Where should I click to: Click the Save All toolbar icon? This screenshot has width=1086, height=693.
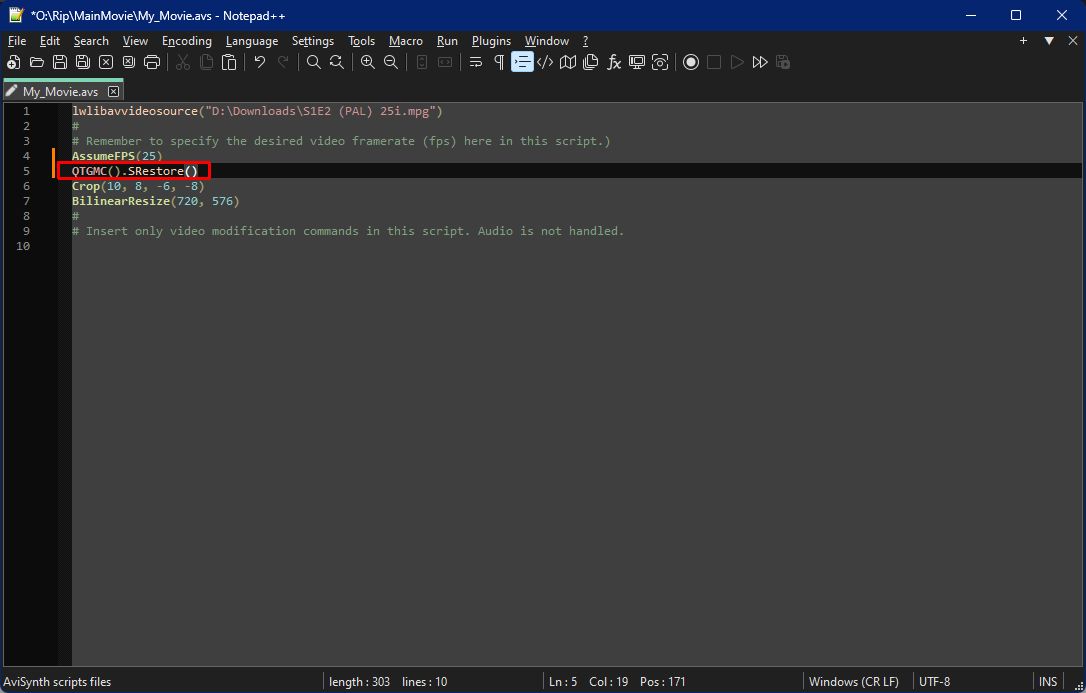tap(83, 62)
